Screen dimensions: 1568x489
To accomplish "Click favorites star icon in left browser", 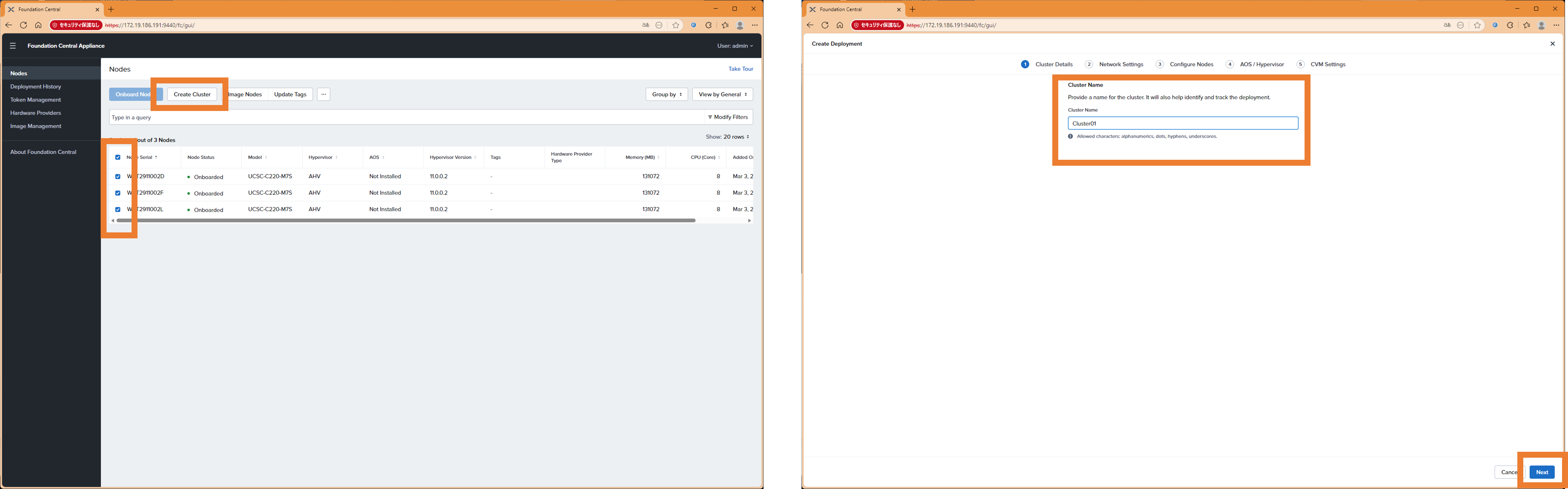I will 676,25.
